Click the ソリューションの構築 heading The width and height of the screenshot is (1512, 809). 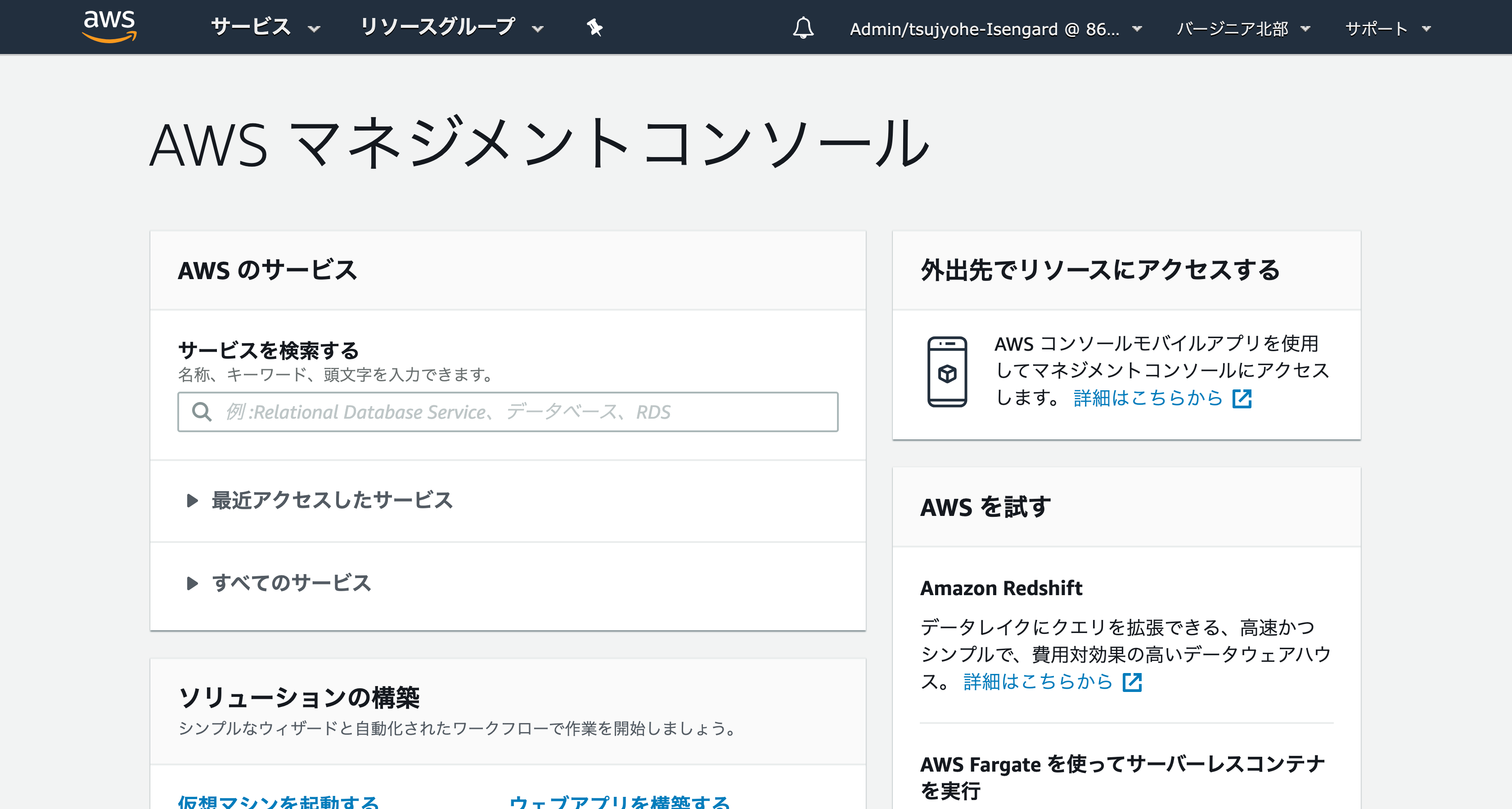[299, 697]
